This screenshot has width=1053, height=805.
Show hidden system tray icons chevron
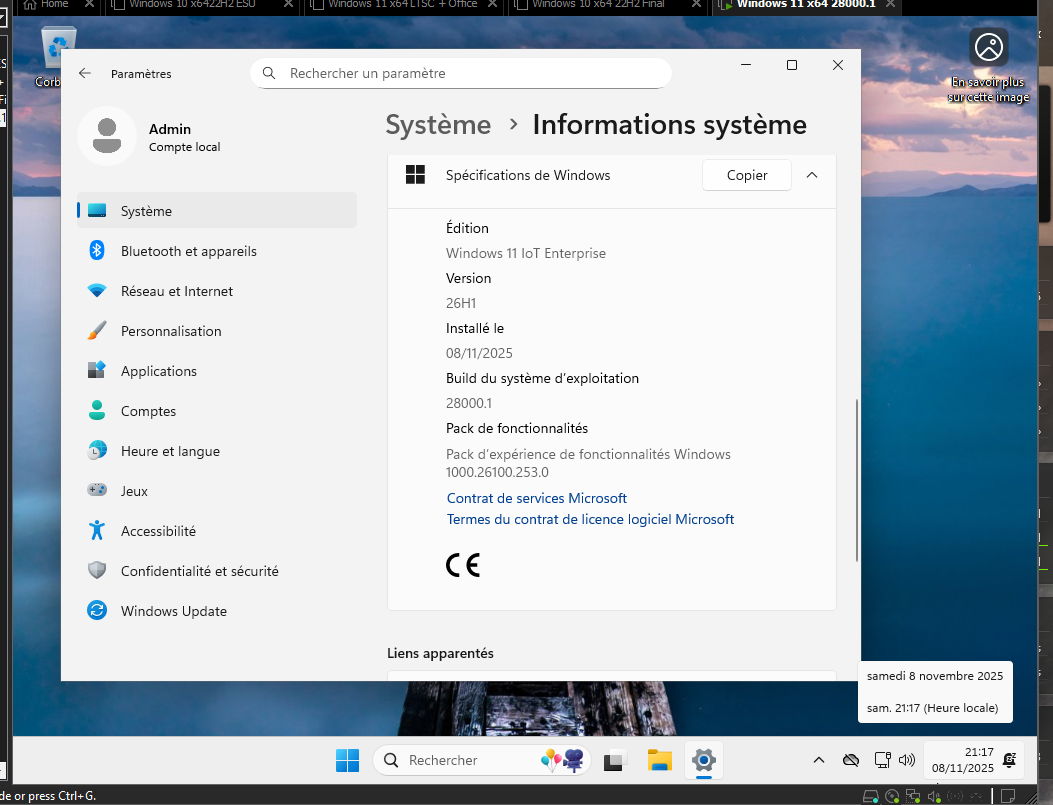click(818, 760)
